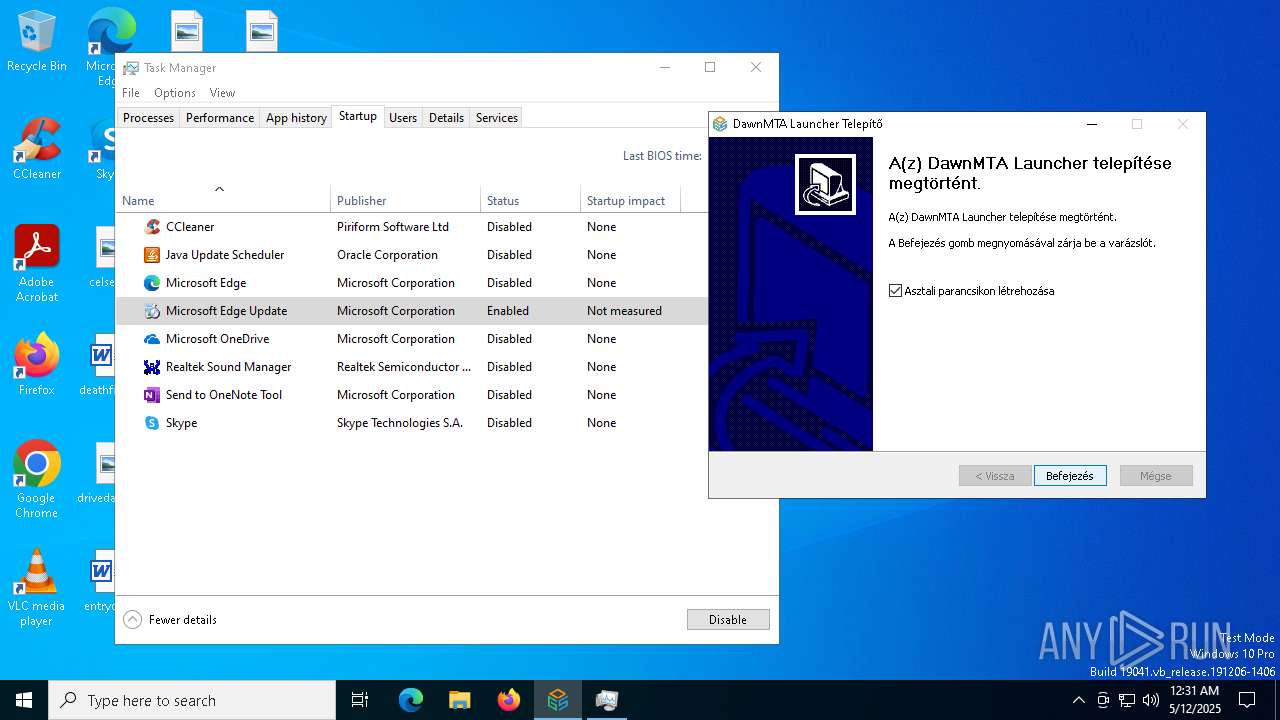
Task: Open the File menu in Task Manager
Action: coord(131,93)
